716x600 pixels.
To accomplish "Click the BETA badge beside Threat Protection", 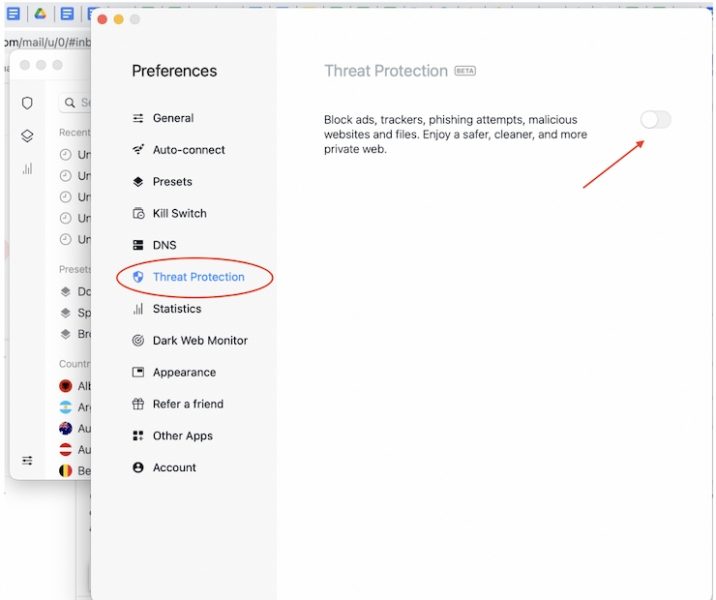I will 465,71.
